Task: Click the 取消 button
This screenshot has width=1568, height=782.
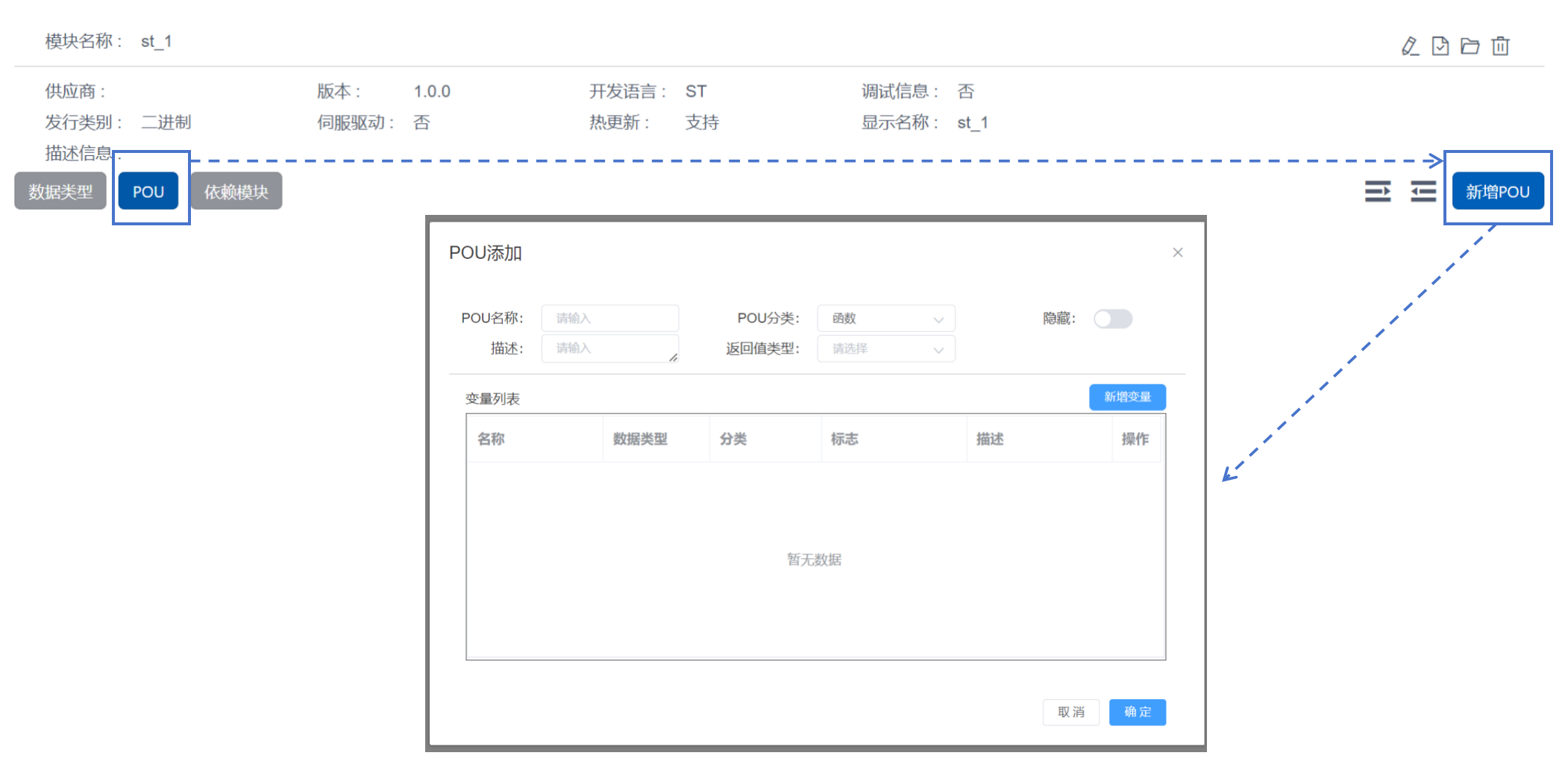Action: [x=1070, y=712]
